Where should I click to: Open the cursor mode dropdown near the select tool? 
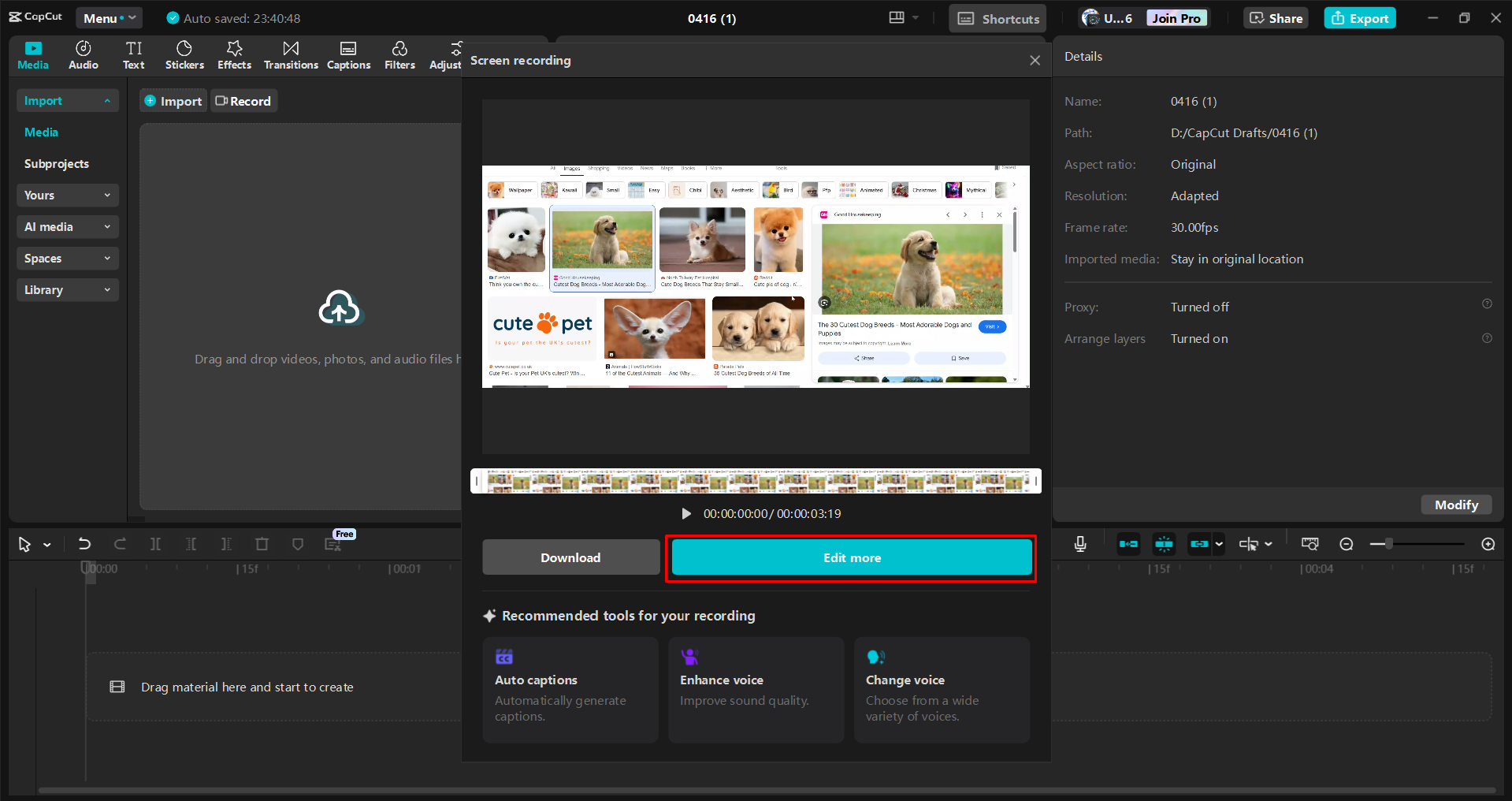(47, 543)
